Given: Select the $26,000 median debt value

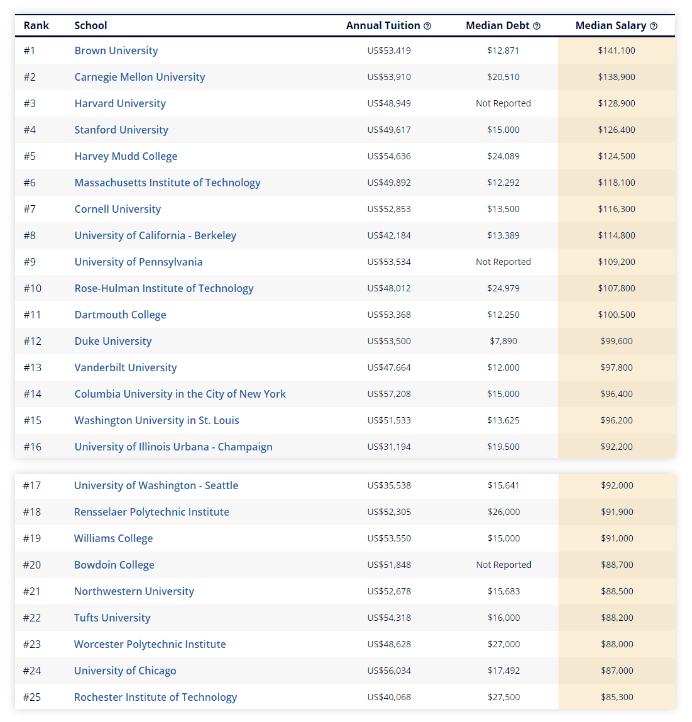Looking at the screenshot, I should point(504,512).
